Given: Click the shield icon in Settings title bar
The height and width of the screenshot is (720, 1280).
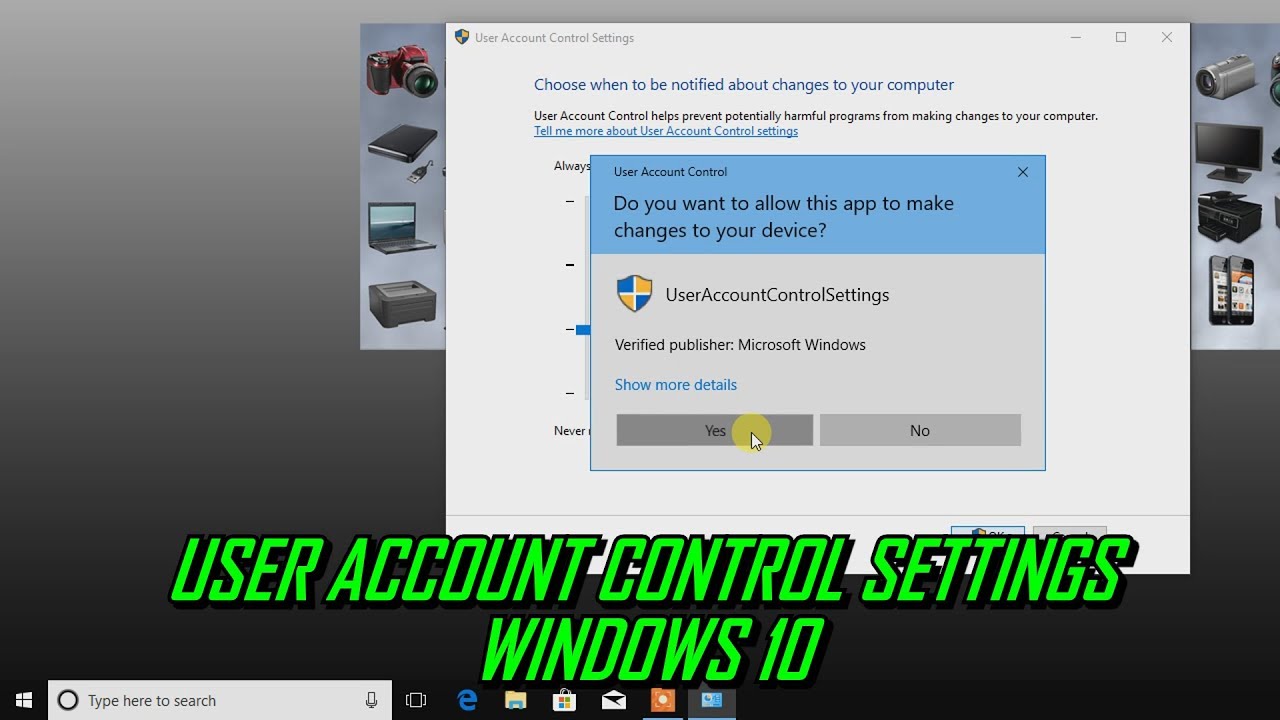Looking at the screenshot, I should [x=461, y=37].
